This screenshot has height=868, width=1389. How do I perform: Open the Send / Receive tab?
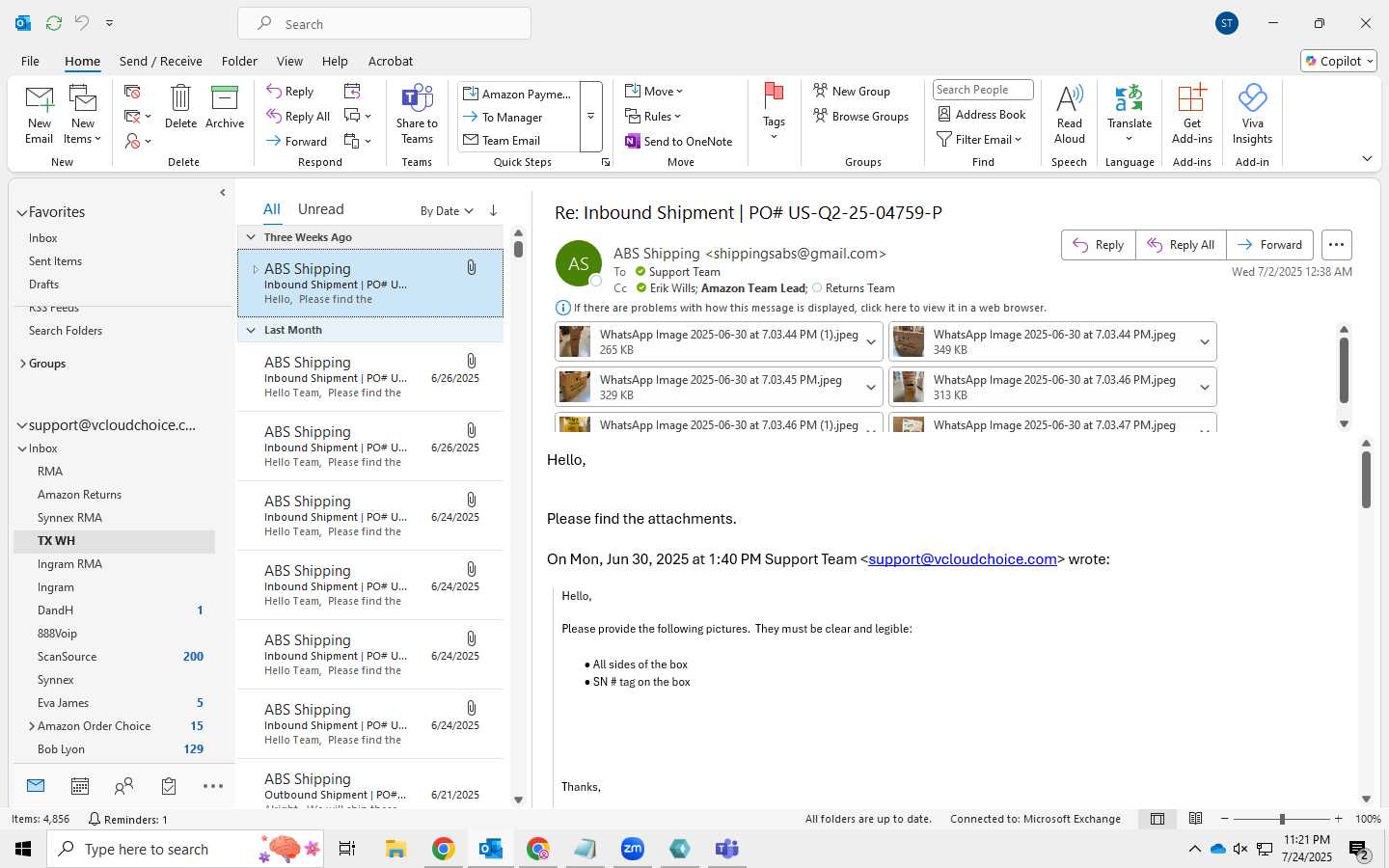161,61
